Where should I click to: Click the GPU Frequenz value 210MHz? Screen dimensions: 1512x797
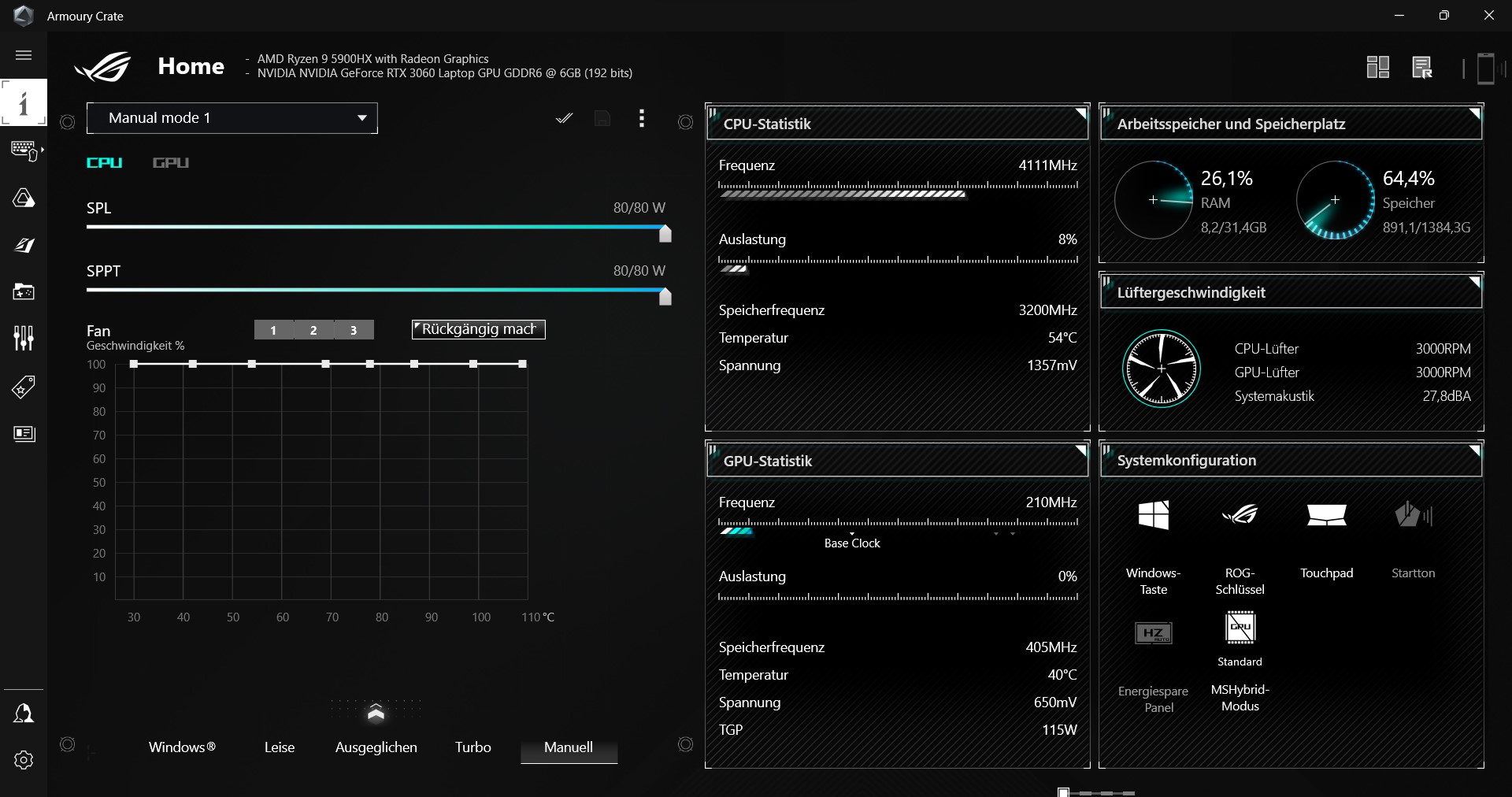coord(1051,502)
